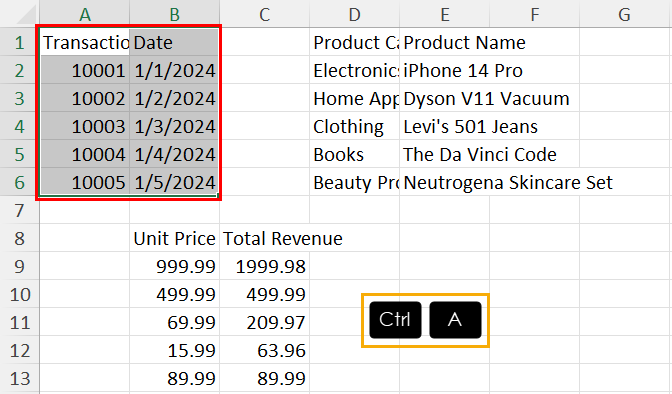Select row 3 header

click(x=20, y=98)
